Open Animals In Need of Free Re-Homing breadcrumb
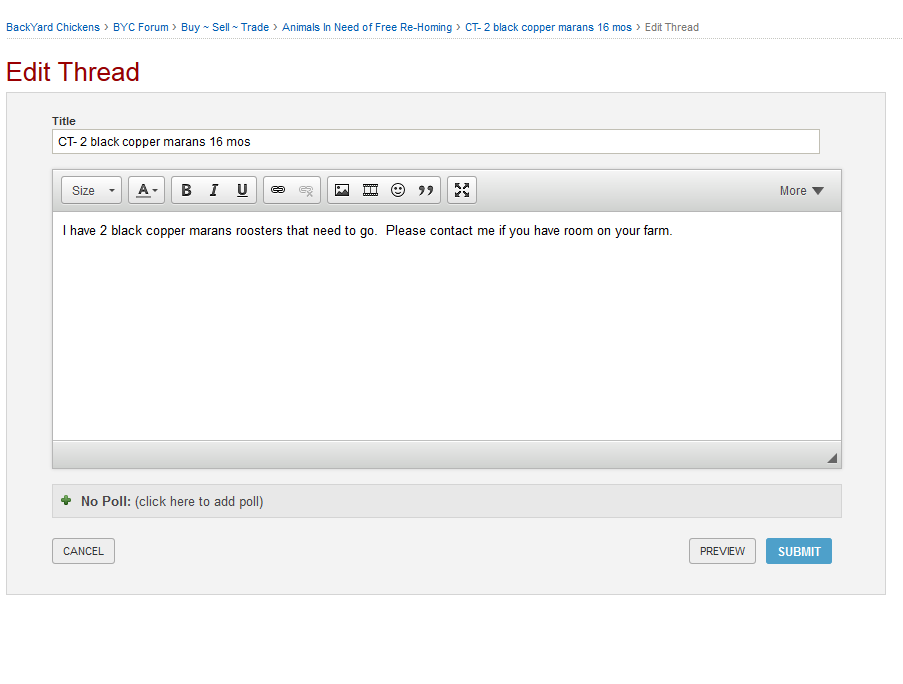903x684 pixels. click(367, 27)
